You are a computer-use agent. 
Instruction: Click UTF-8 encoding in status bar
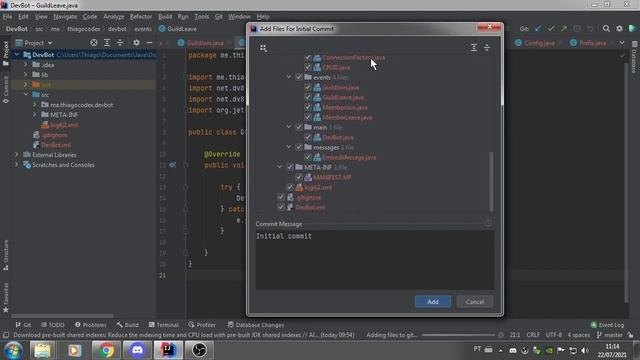pyautogui.click(x=554, y=335)
